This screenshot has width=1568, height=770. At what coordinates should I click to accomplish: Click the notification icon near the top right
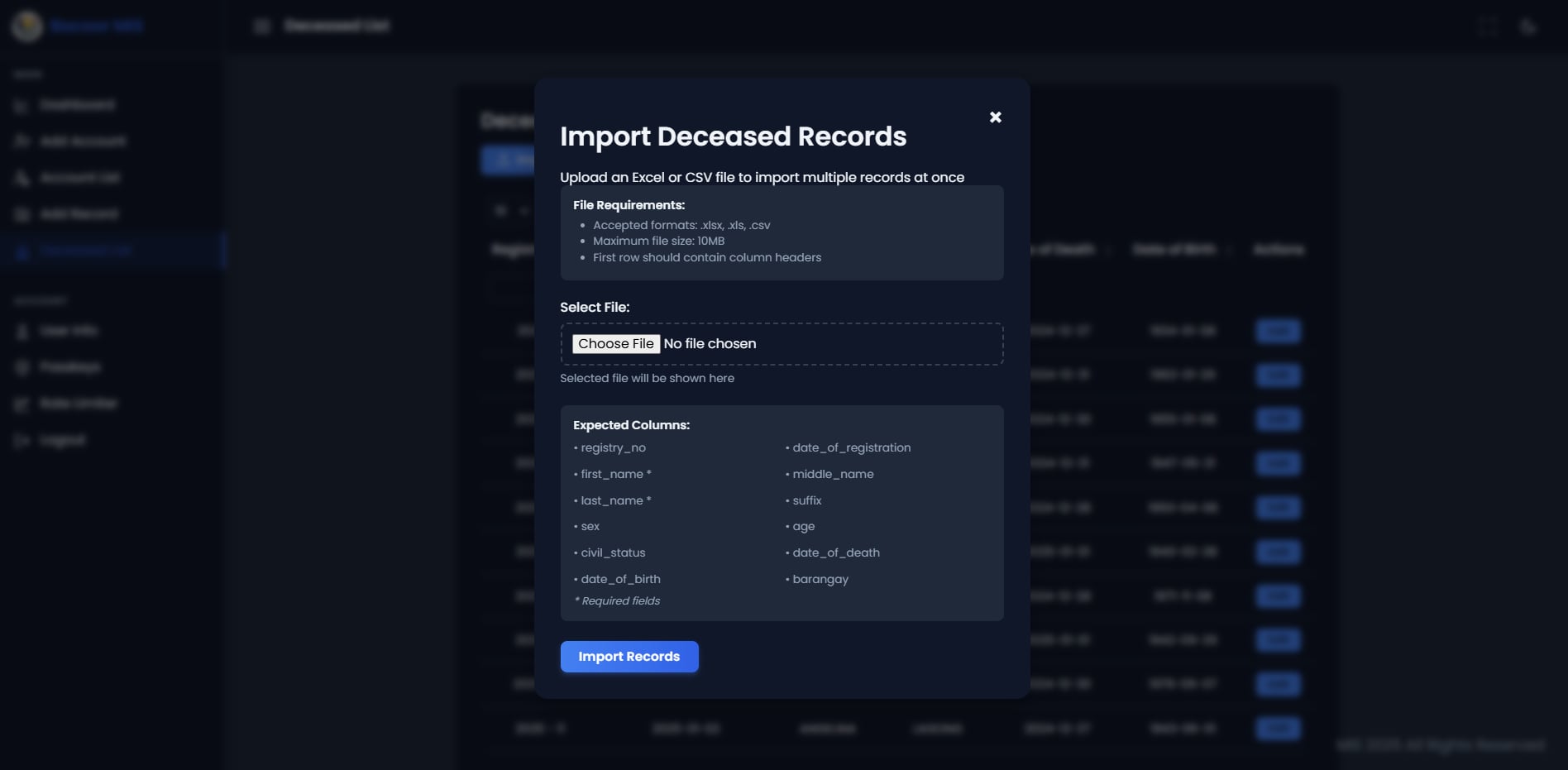click(x=1486, y=26)
